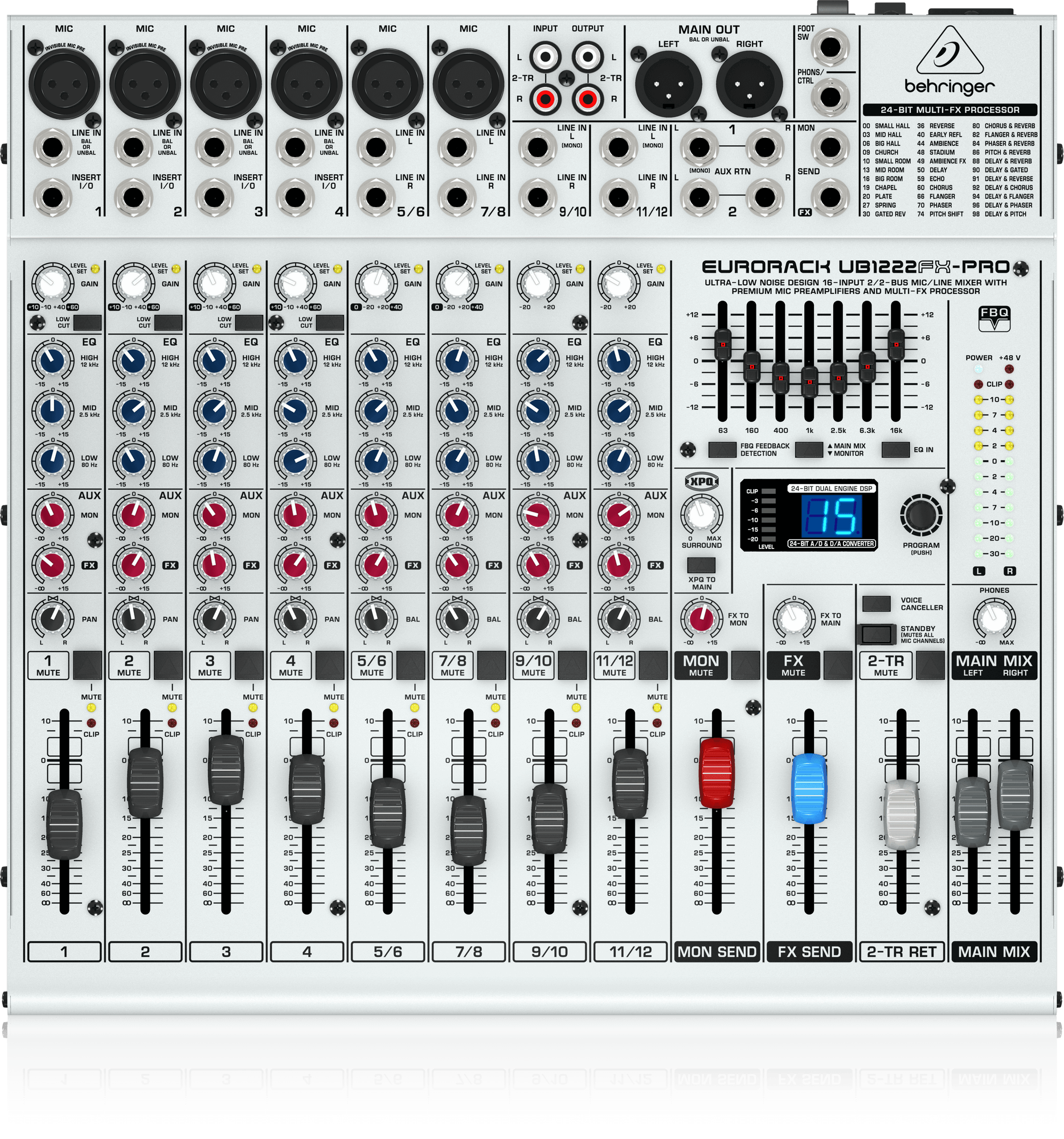Viewport: 1064px width, 1139px height.
Task: Click the blue DSP program display
Action: point(832,515)
